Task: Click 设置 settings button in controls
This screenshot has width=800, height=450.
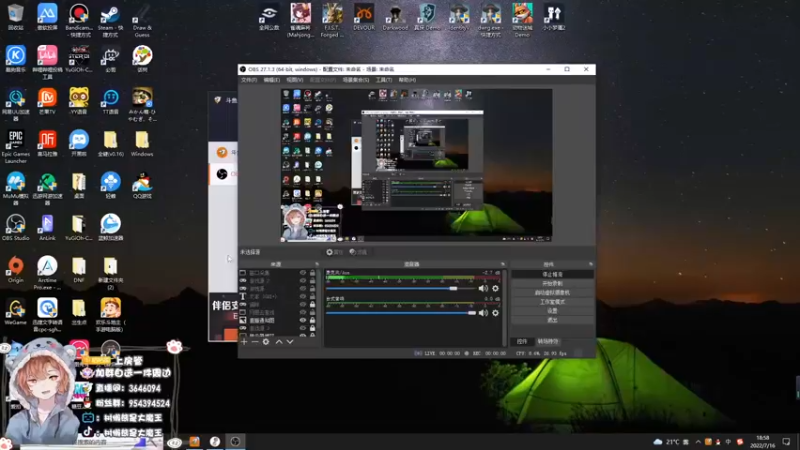Action: [552, 311]
